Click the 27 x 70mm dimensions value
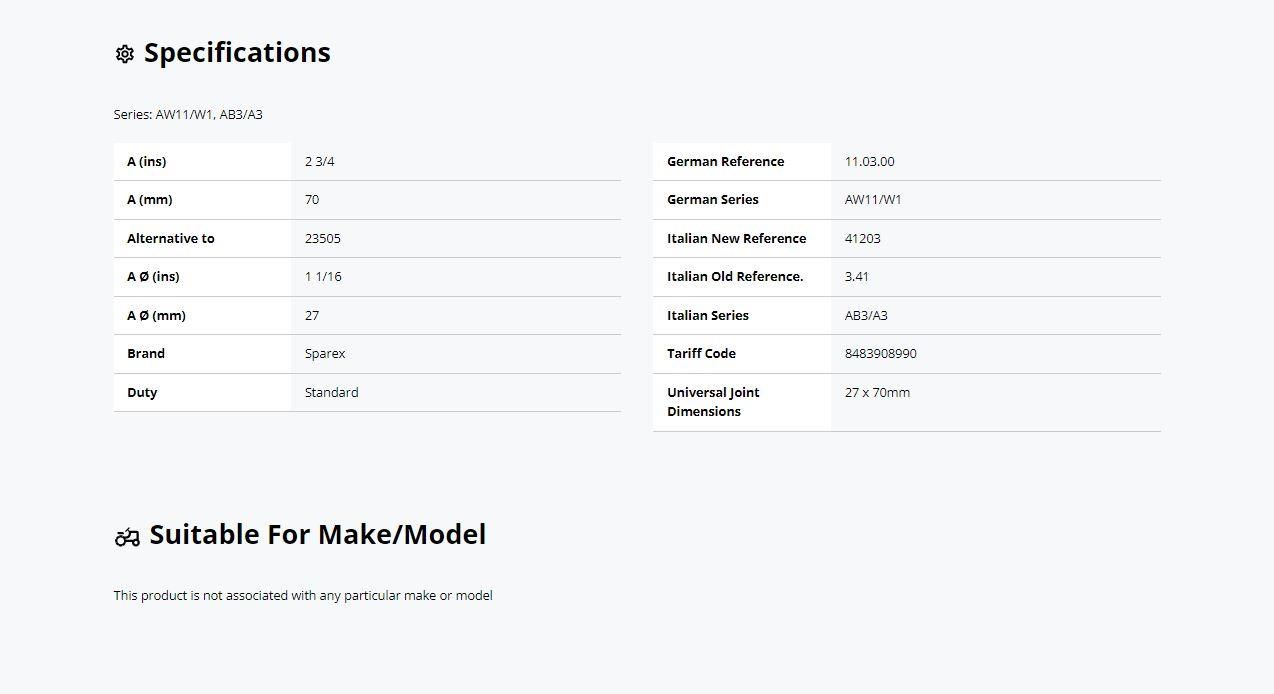The height and width of the screenshot is (694, 1274). (x=877, y=392)
